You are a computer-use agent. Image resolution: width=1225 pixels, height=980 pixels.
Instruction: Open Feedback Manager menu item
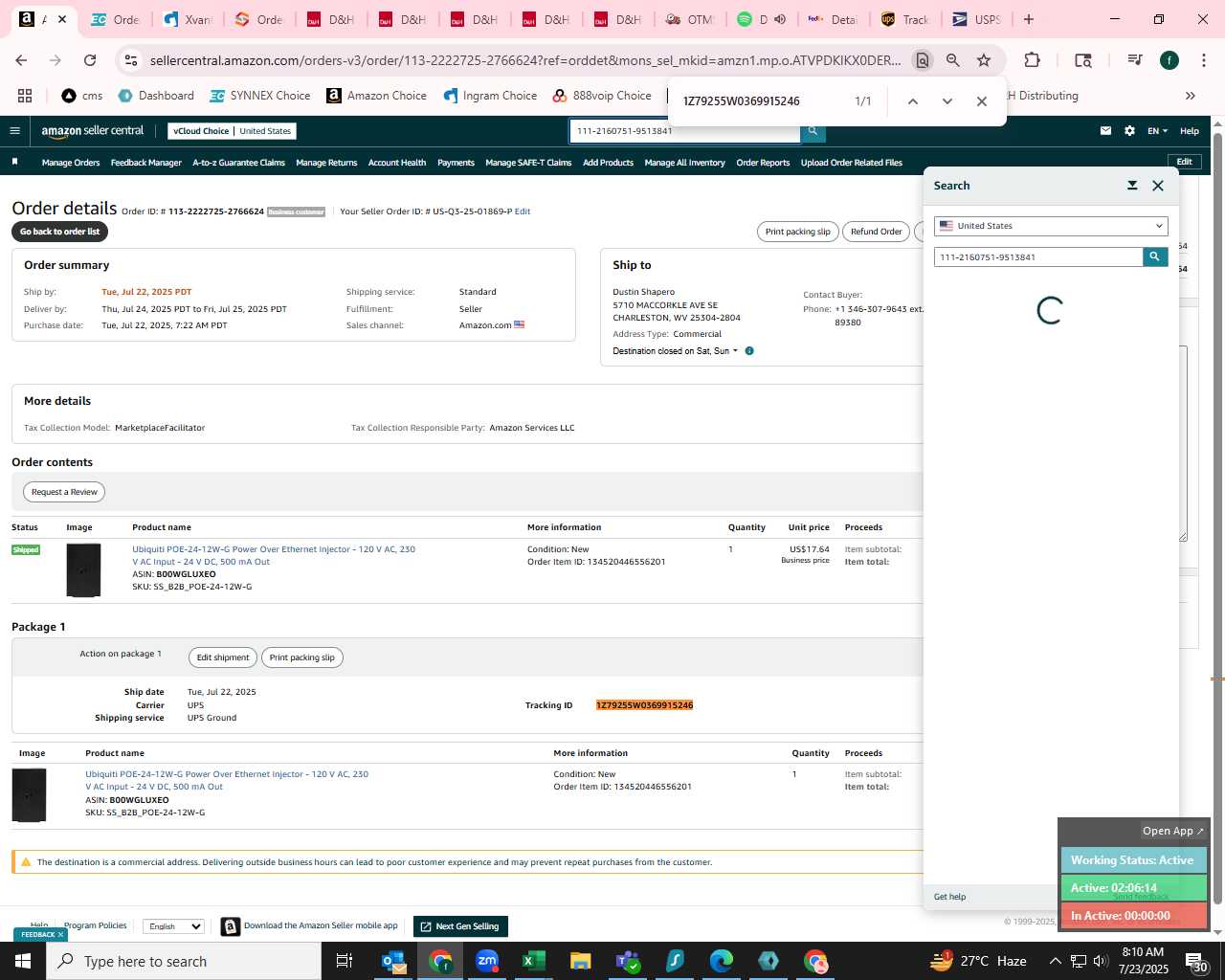[145, 163]
